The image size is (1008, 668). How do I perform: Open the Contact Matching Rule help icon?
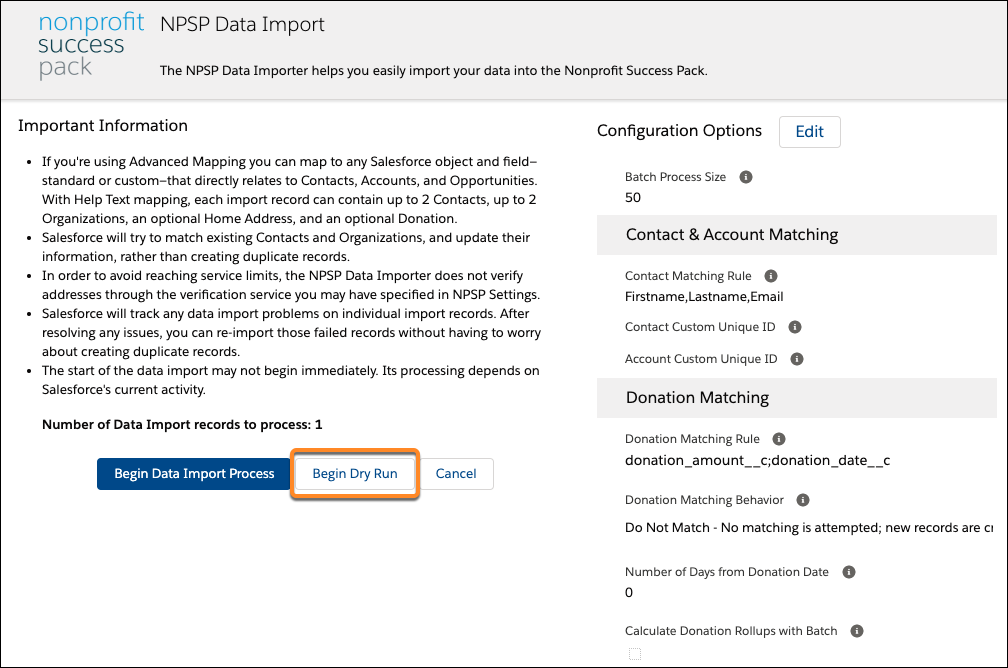(x=771, y=276)
